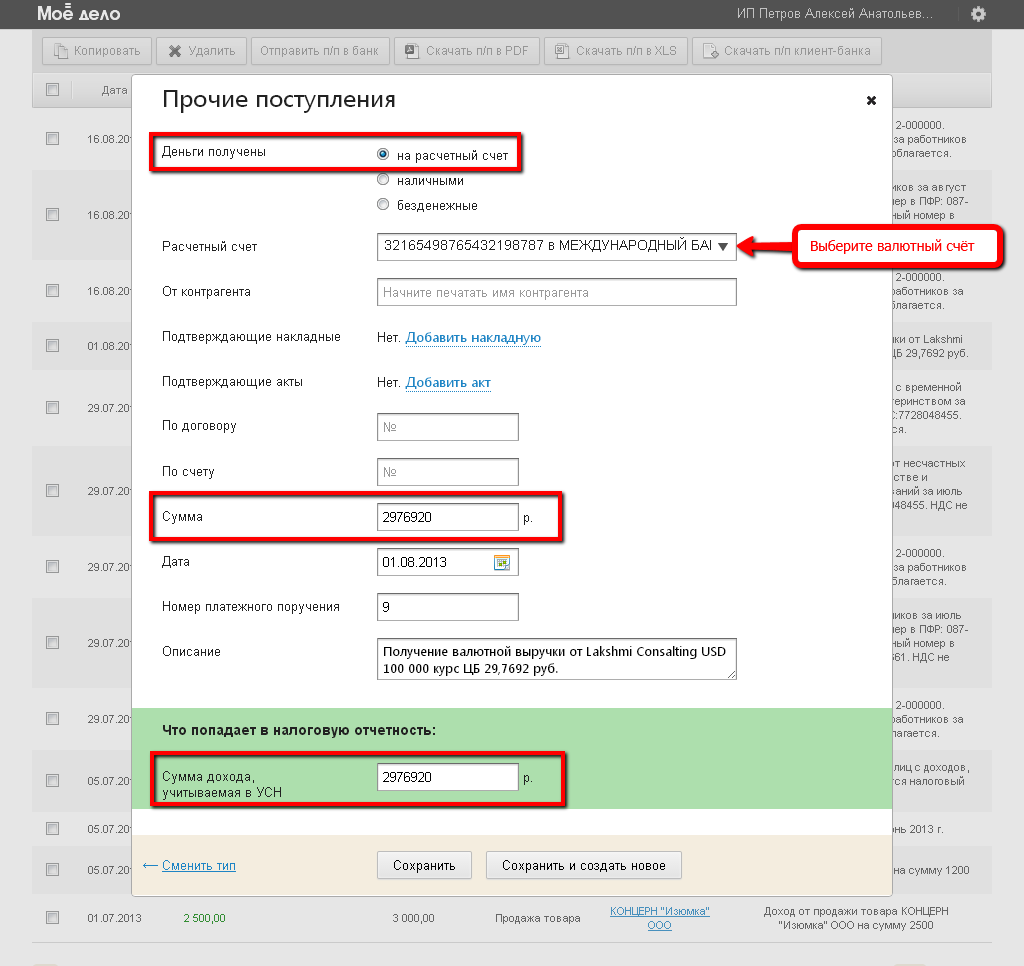Tick the select-all checkbox in table header
Screen dimensions: 1024x966
52,89
